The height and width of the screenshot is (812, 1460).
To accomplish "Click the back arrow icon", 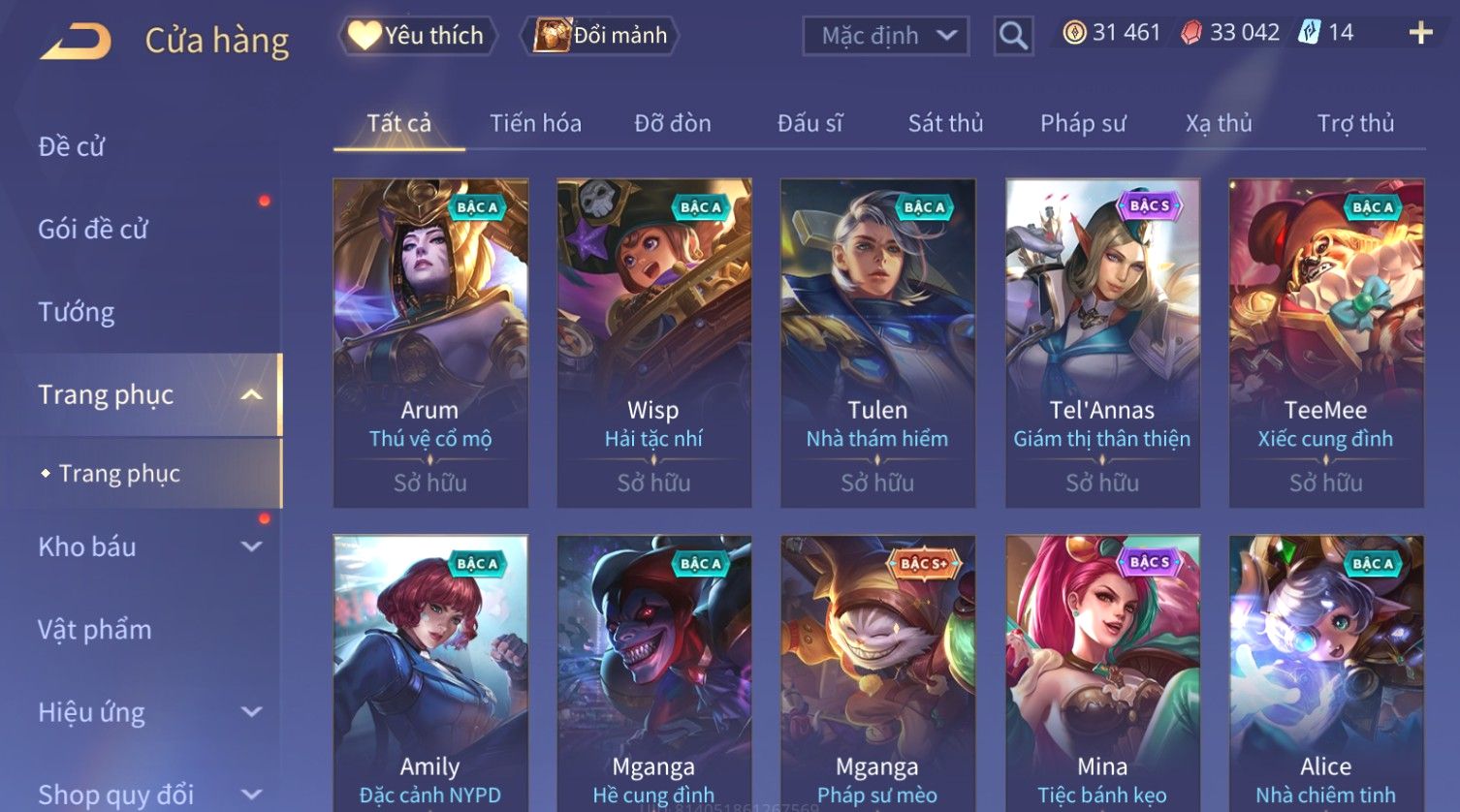I will click(76, 42).
